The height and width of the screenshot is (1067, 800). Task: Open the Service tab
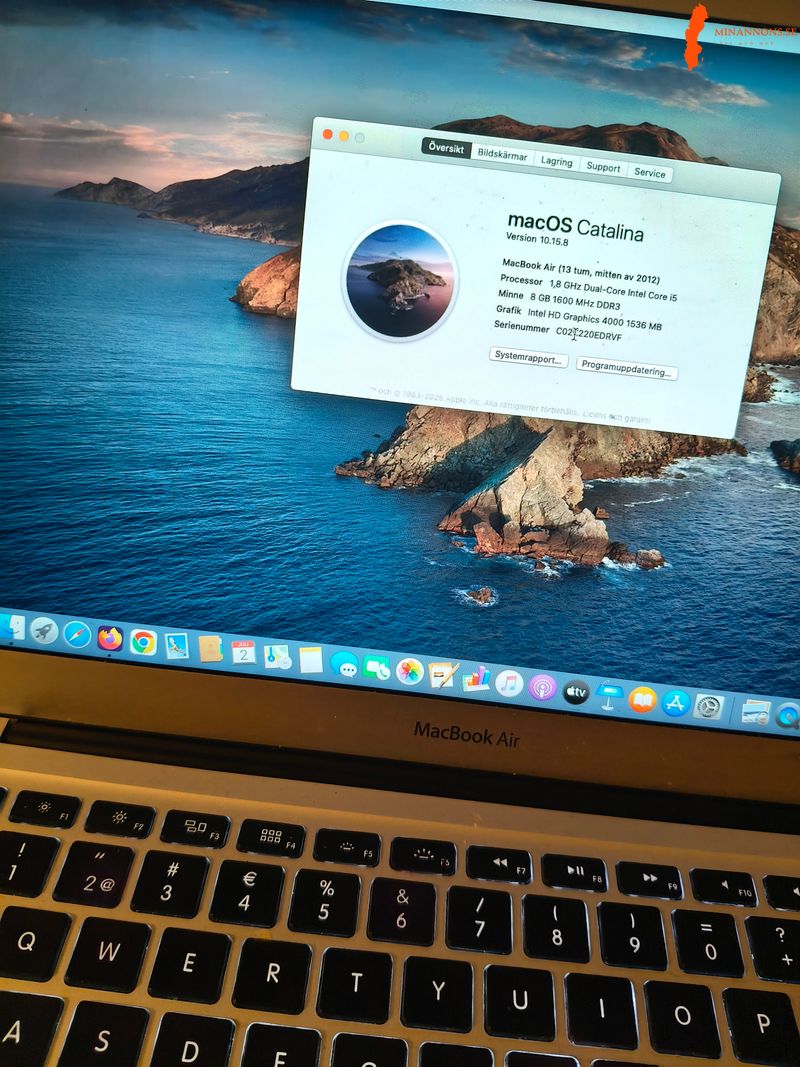[x=650, y=173]
